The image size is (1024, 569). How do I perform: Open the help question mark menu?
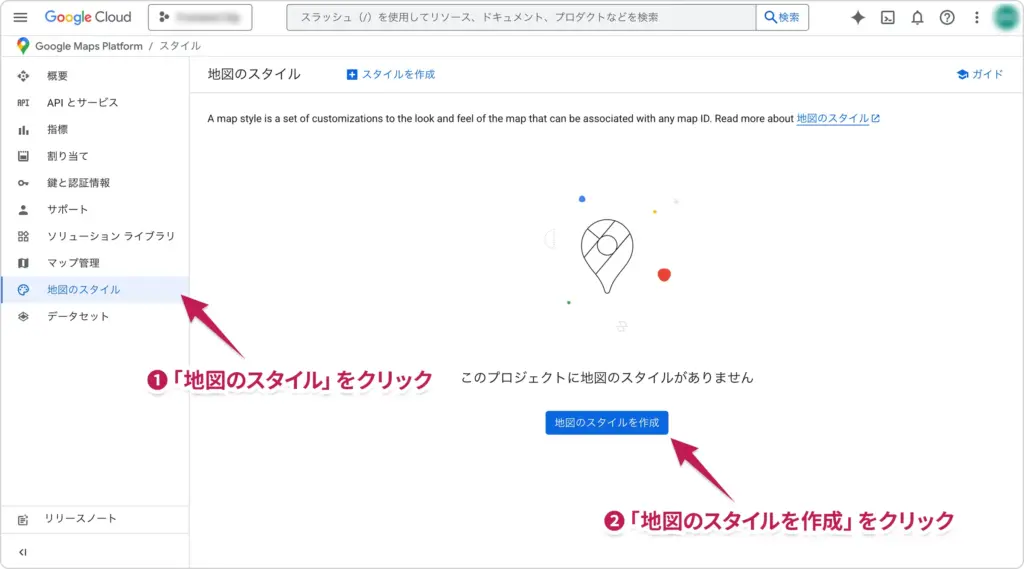pos(947,18)
